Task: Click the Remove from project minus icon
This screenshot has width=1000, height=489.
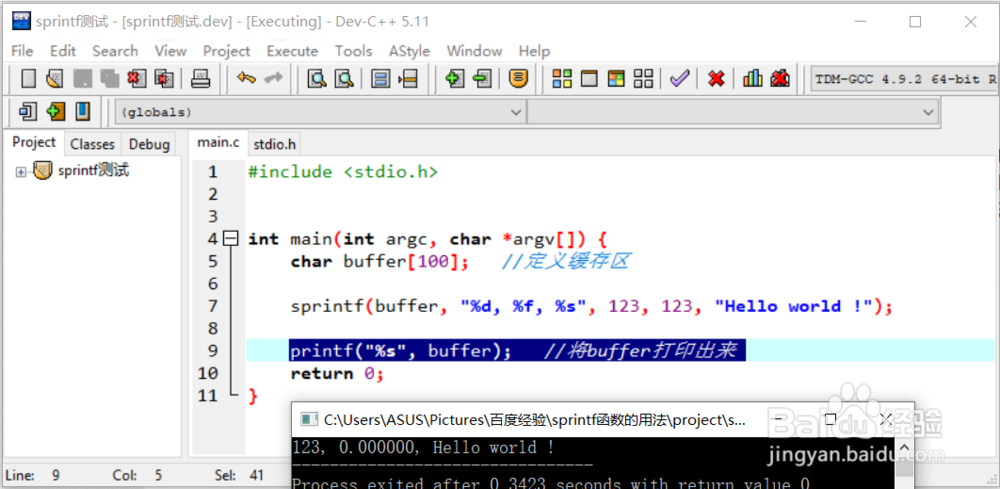Action: pyautogui.click(x=482, y=79)
